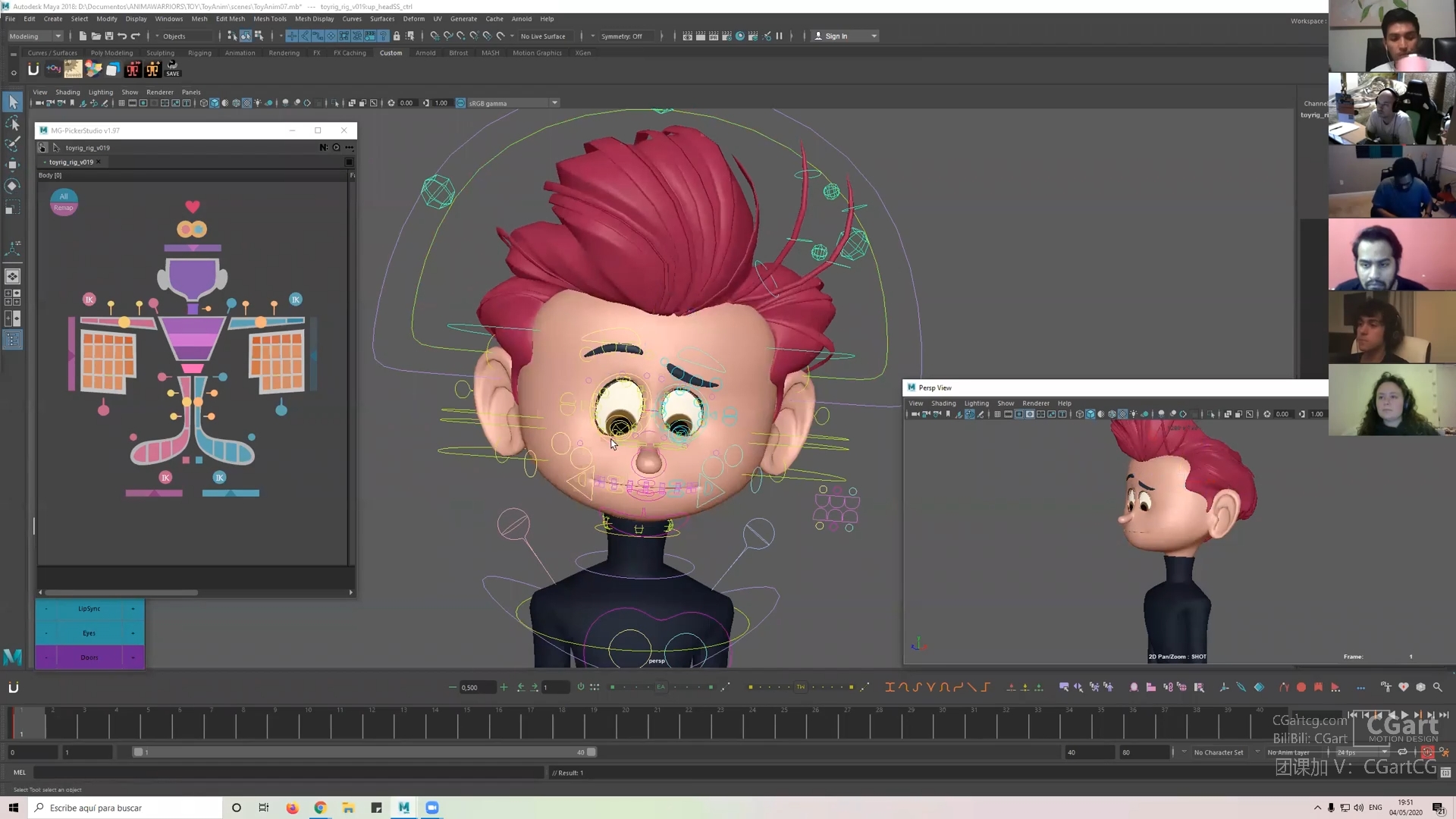This screenshot has height=819, width=1456.
Task: Click the LipSync button
Action: 89,608
